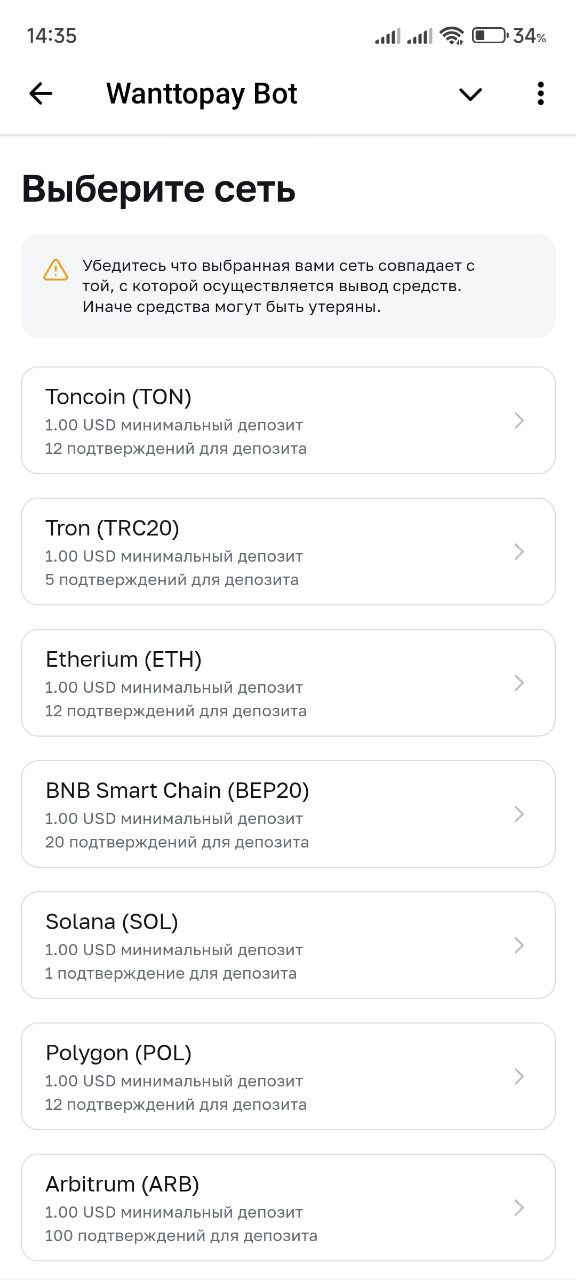The height and width of the screenshot is (1280, 576).
Task: Open the three-dot overflow menu
Action: [540, 94]
